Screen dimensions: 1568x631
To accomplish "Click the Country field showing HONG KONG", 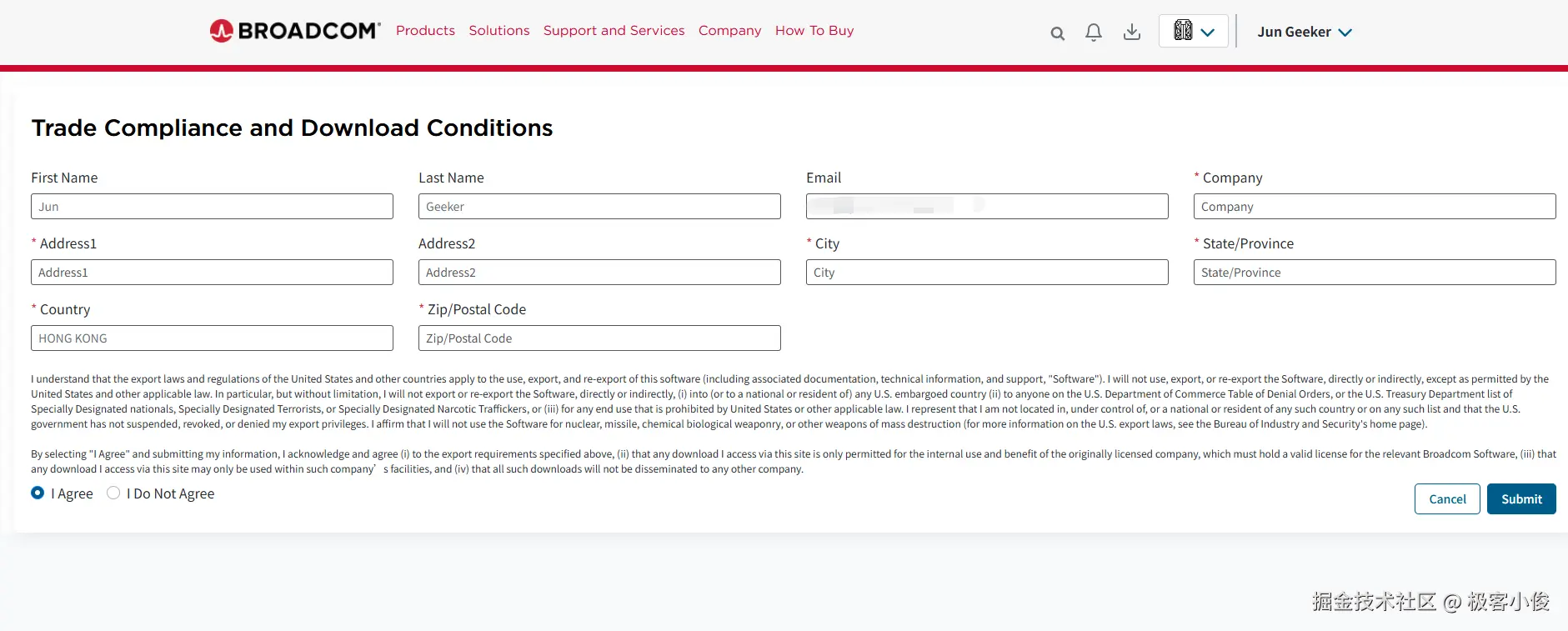I will pos(212,338).
